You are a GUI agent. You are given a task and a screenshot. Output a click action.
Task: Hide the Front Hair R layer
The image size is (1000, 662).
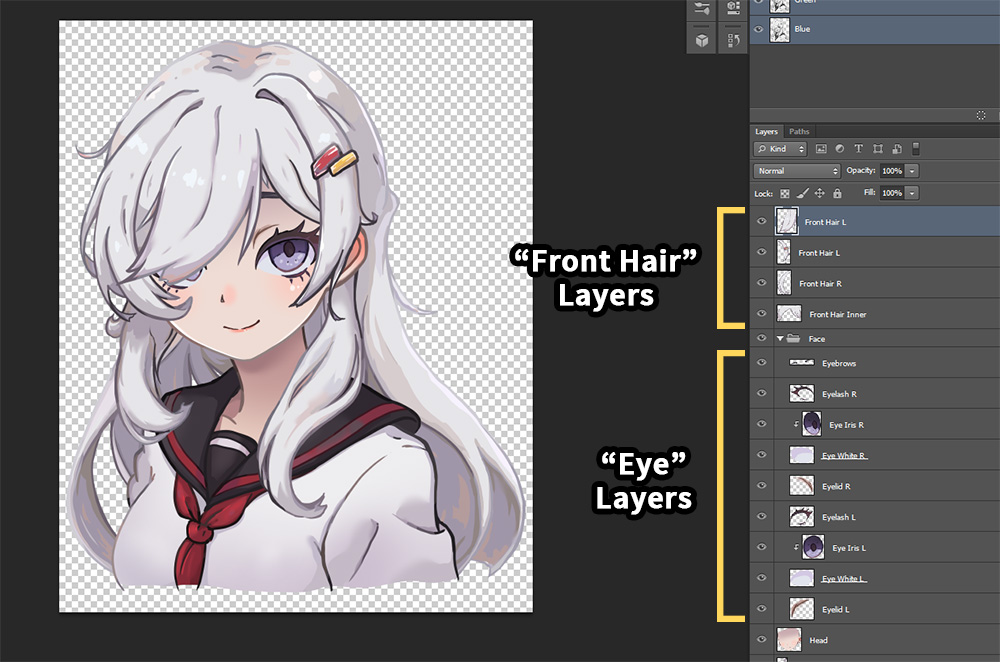coord(761,283)
